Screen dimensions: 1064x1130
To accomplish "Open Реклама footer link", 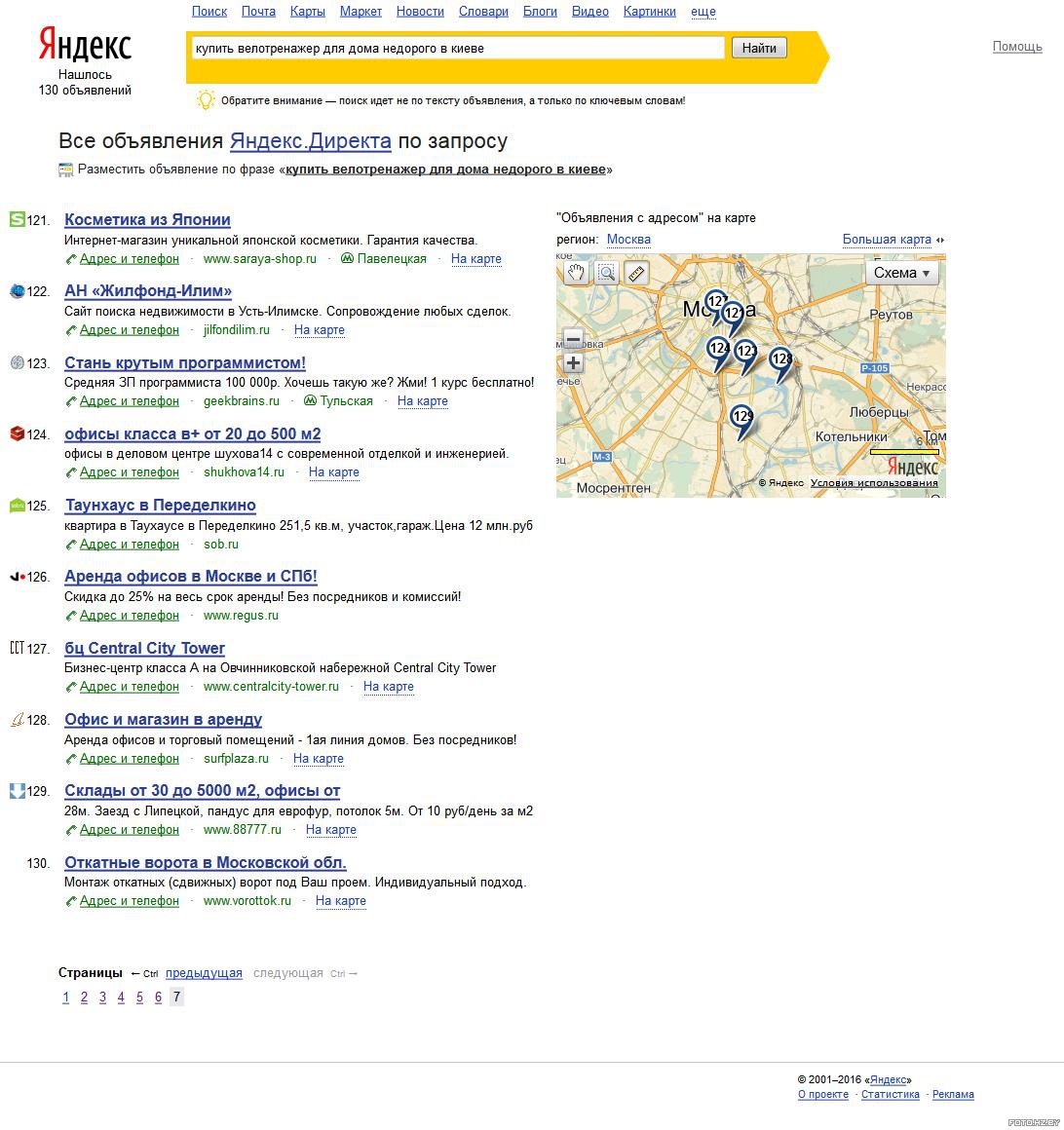I will pos(953,1094).
